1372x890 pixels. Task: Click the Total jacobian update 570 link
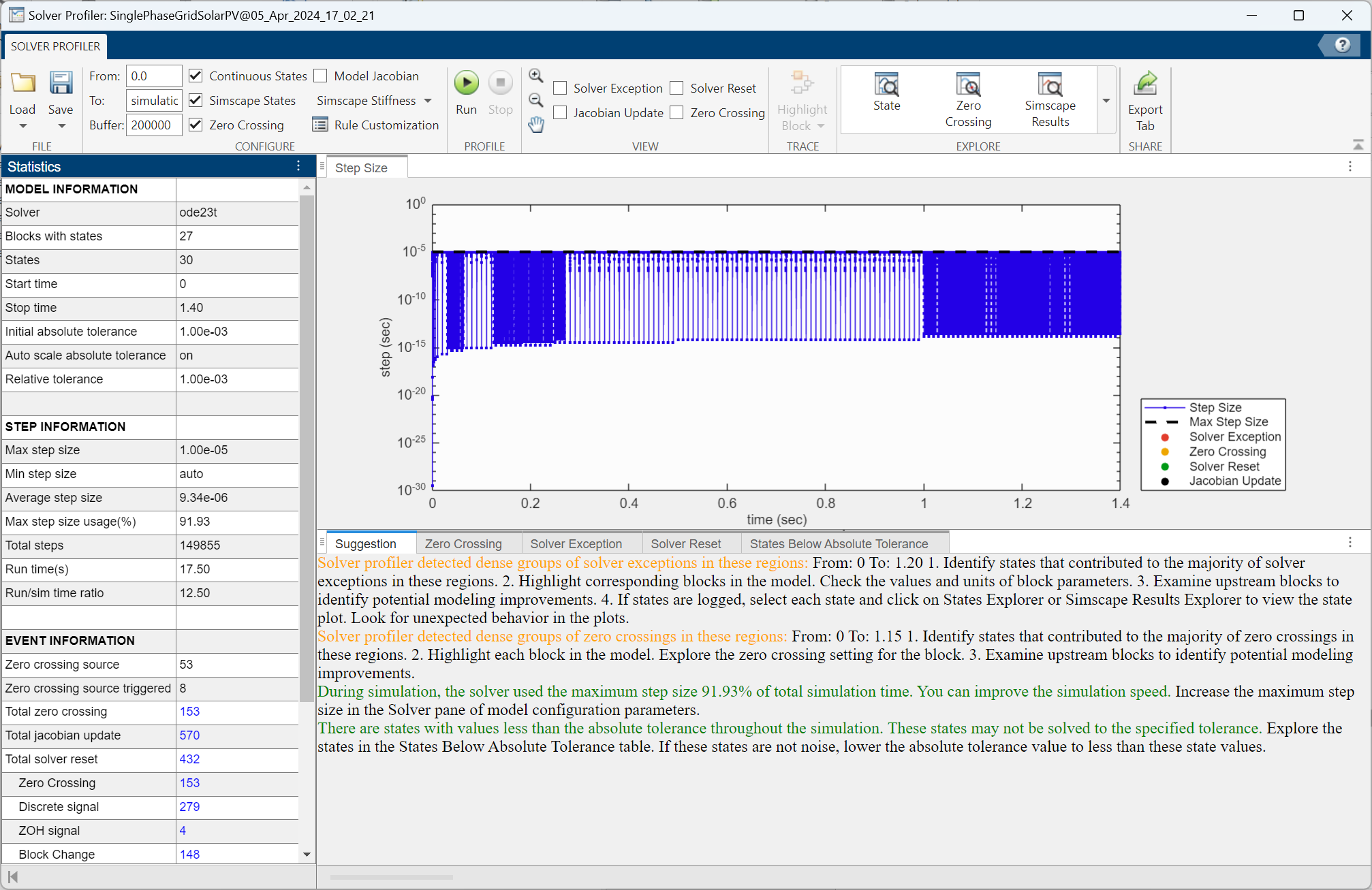(x=189, y=735)
